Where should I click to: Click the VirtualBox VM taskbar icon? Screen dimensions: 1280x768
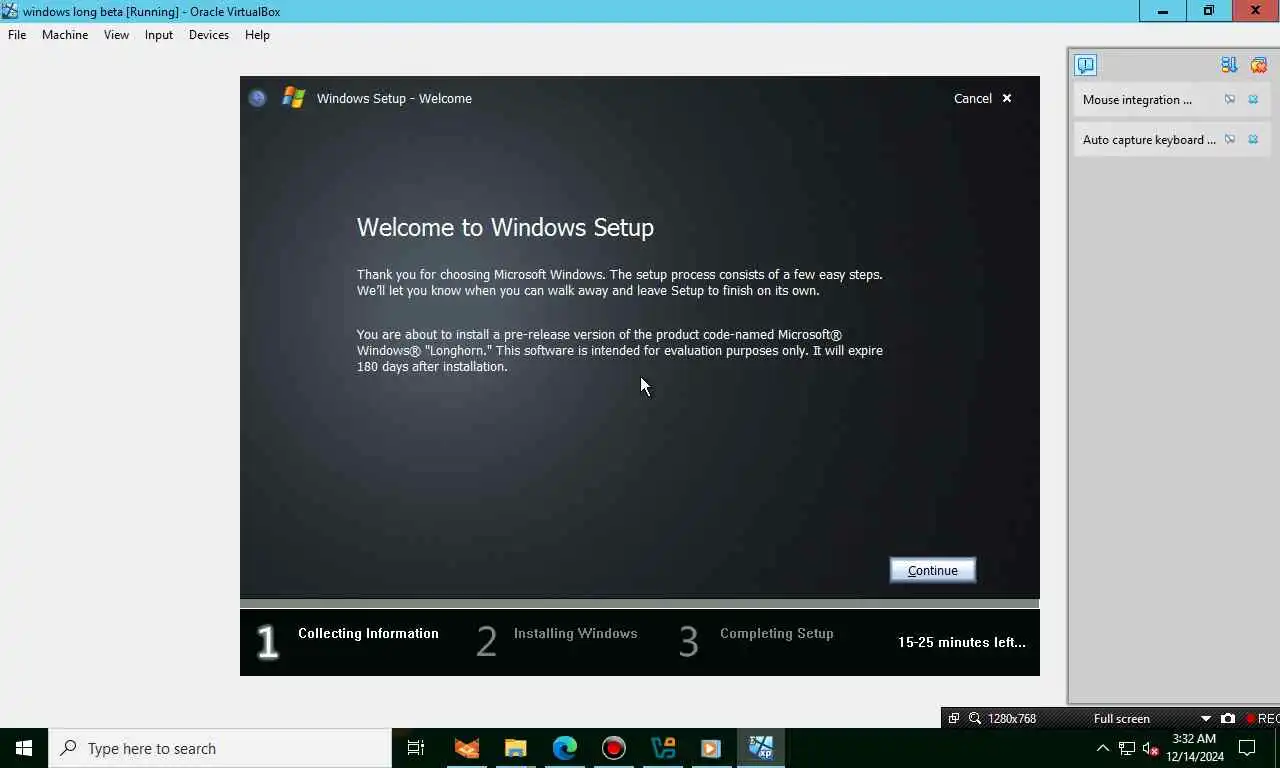(x=761, y=748)
